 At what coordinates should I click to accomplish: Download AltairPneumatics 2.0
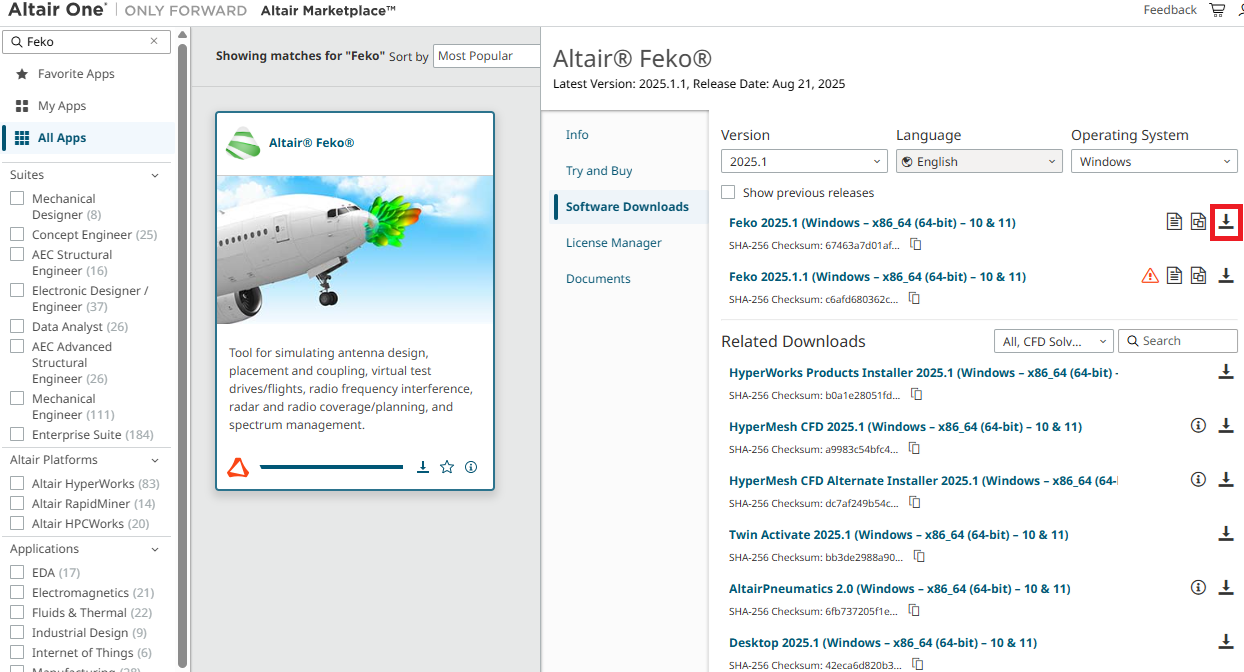click(x=1226, y=588)
